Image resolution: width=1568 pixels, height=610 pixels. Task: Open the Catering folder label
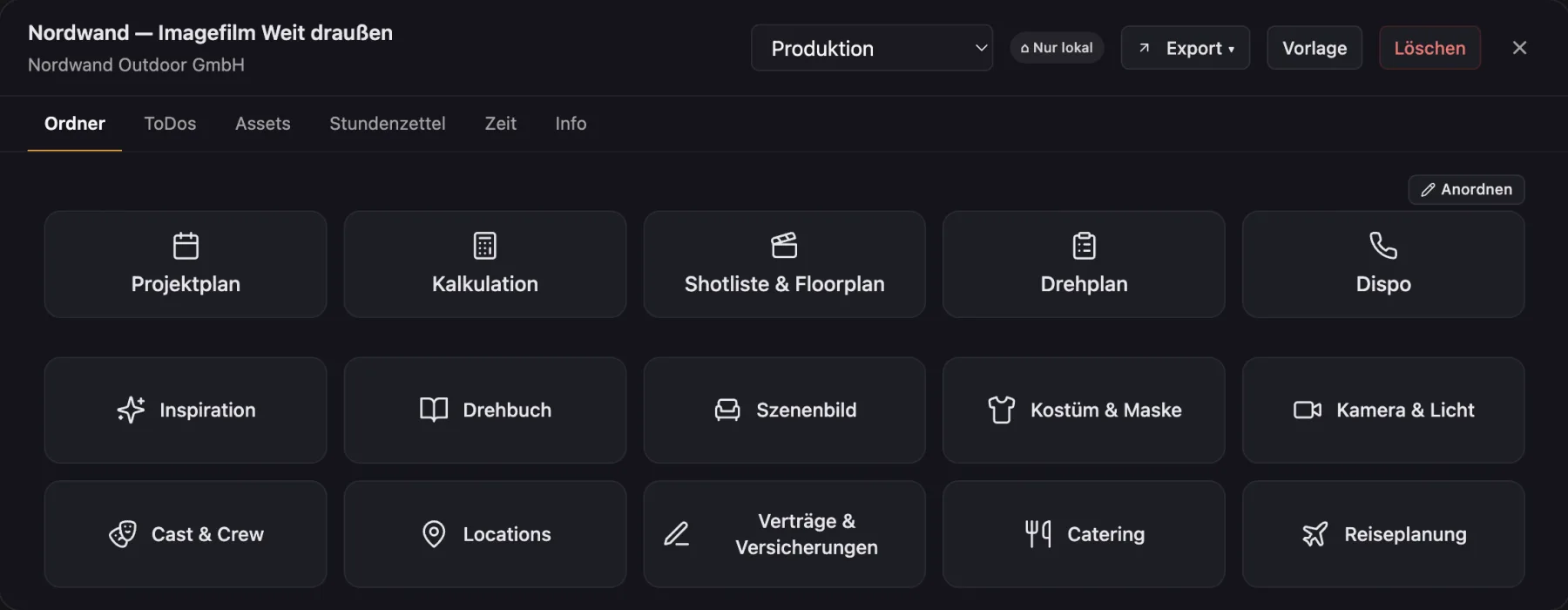[x=1106, y=534]
